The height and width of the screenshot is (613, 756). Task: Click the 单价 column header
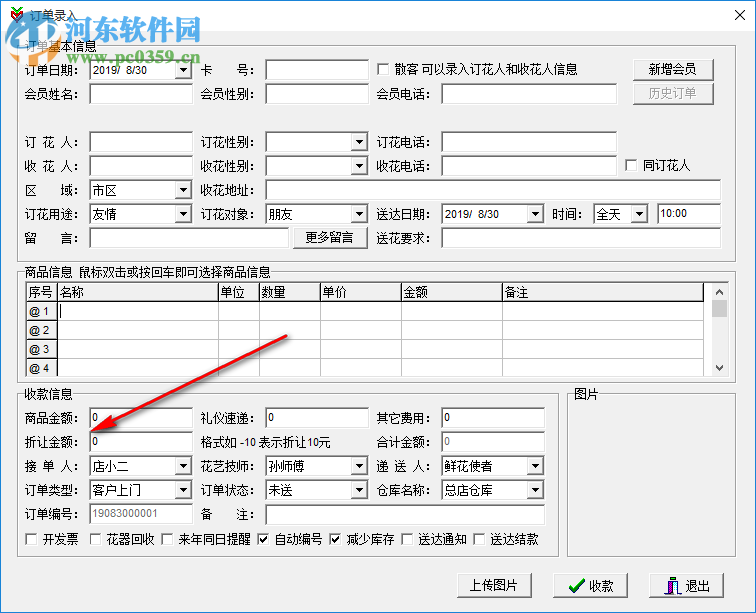point(361,292)
